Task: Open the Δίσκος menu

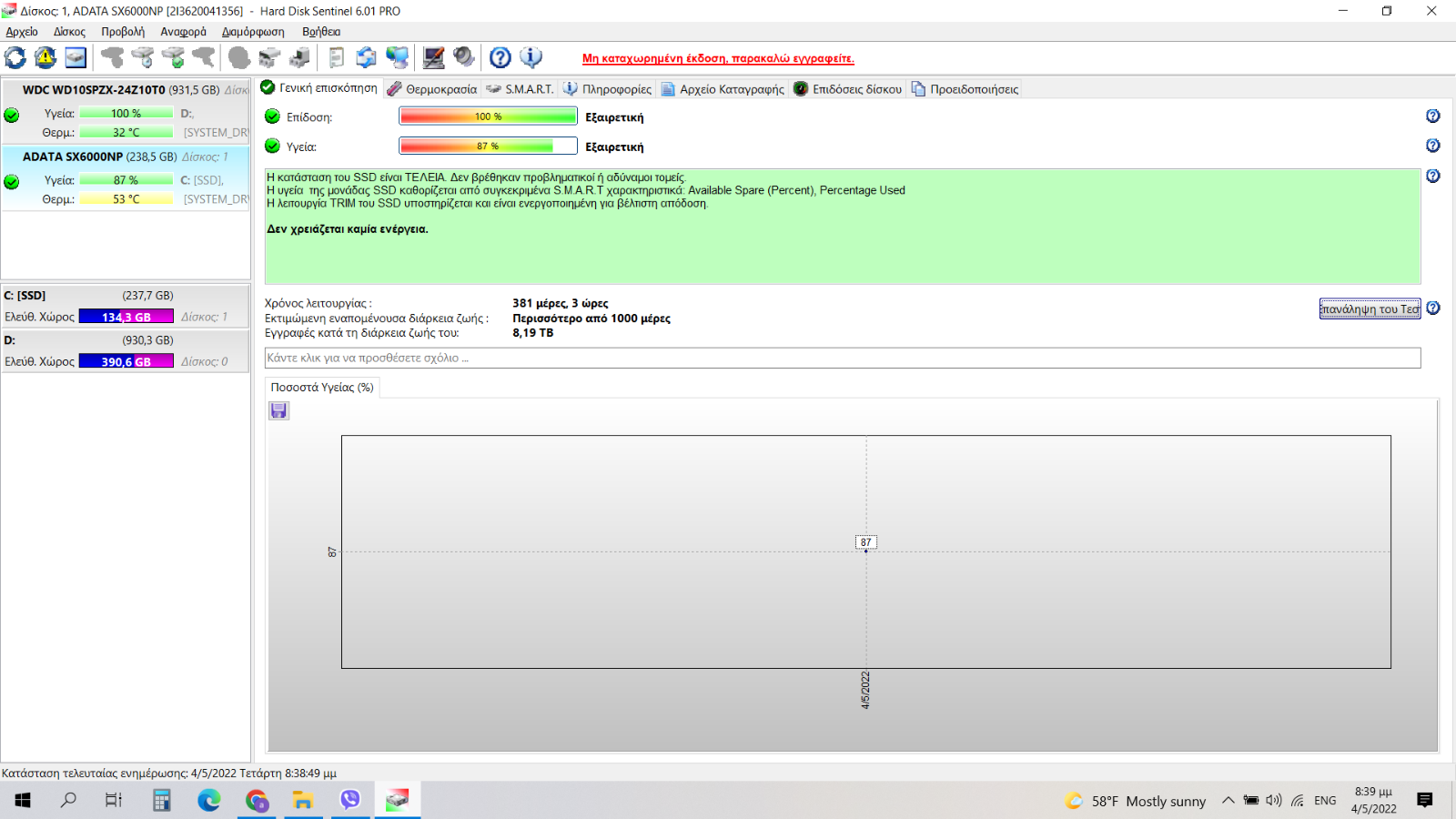Action: (69, 32)
